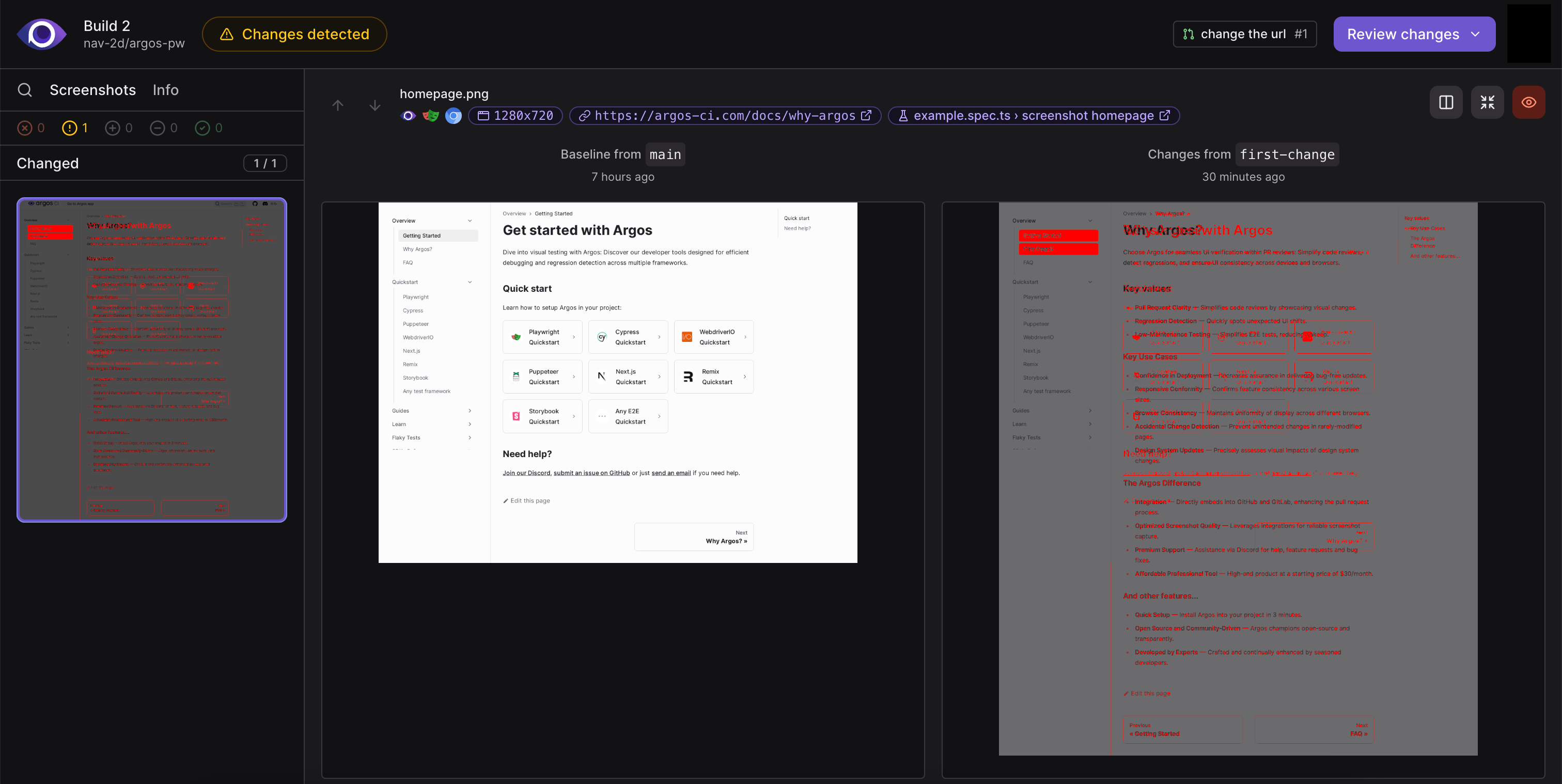Switch to split view layout icon

point(1446,102)
